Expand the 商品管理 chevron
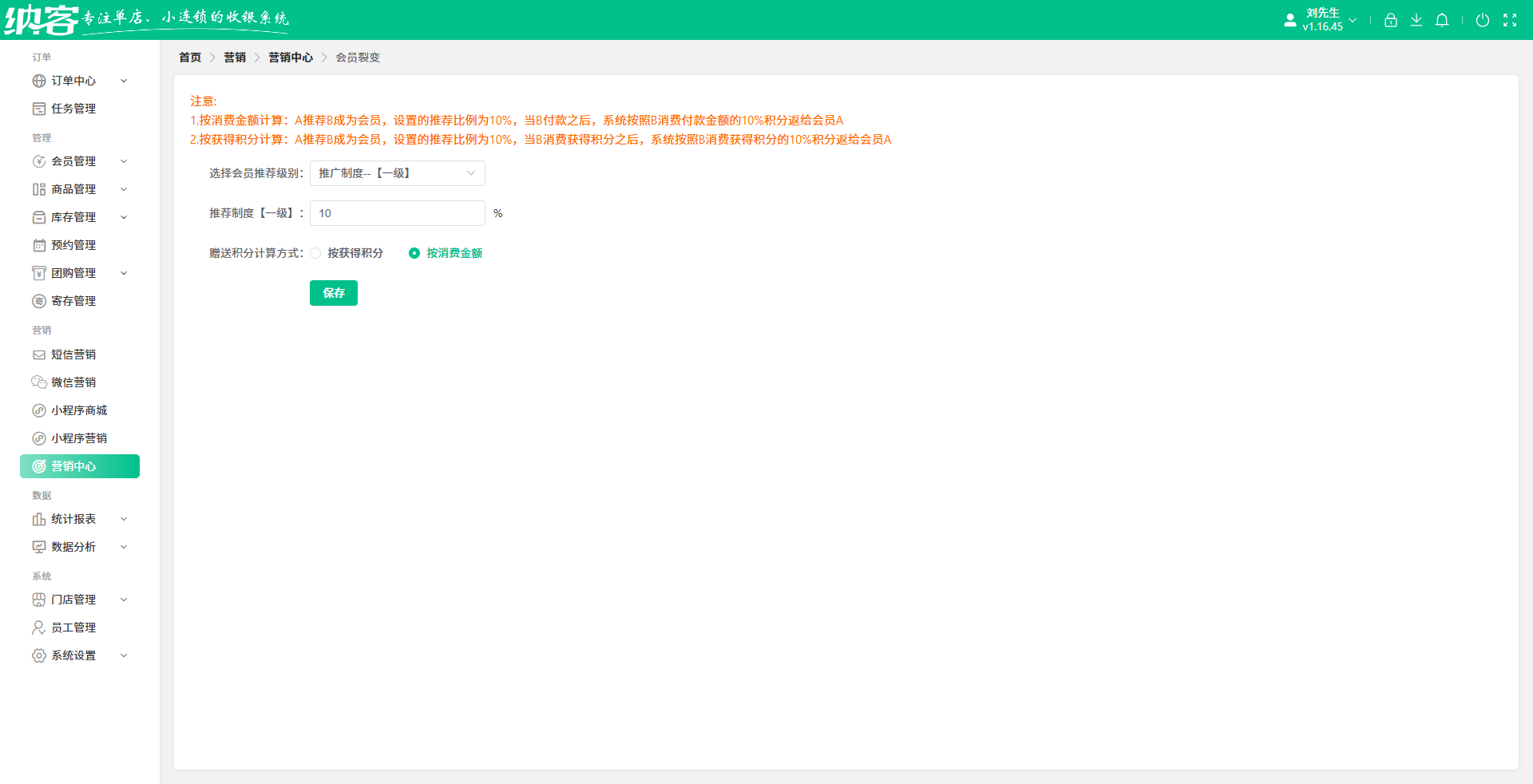 [124, 189]
